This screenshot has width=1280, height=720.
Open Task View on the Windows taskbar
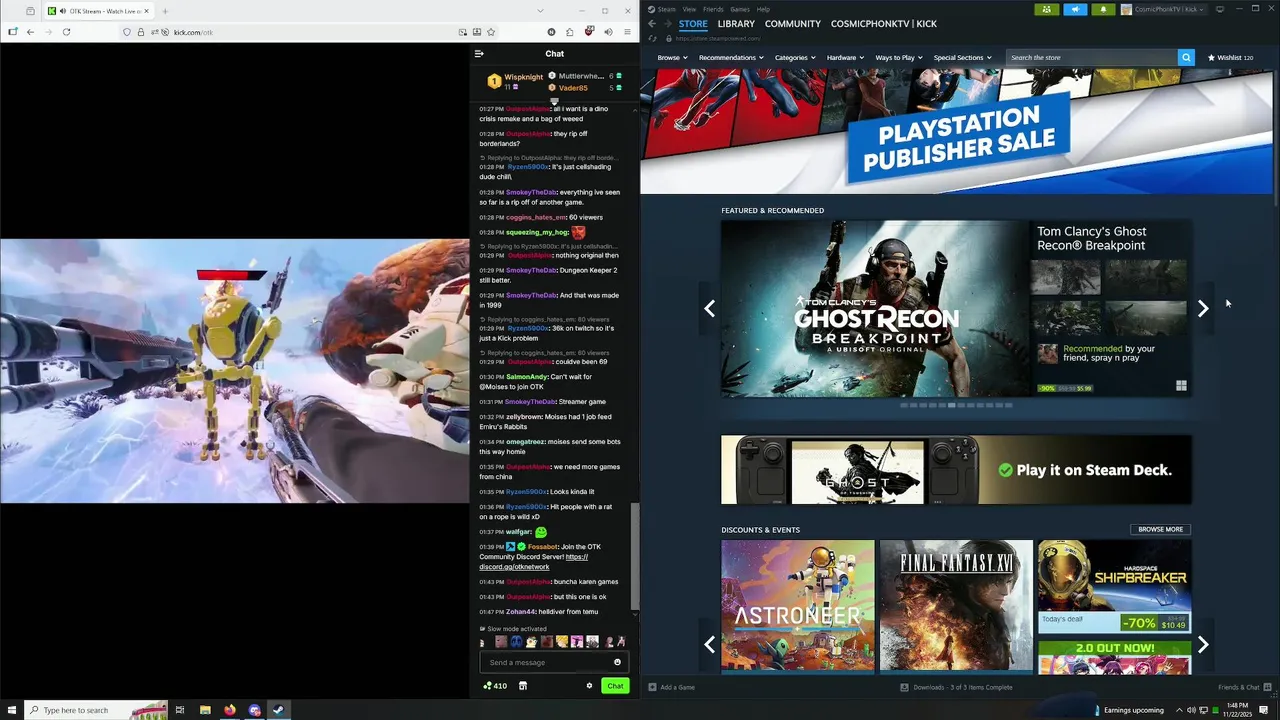[180, 710]
